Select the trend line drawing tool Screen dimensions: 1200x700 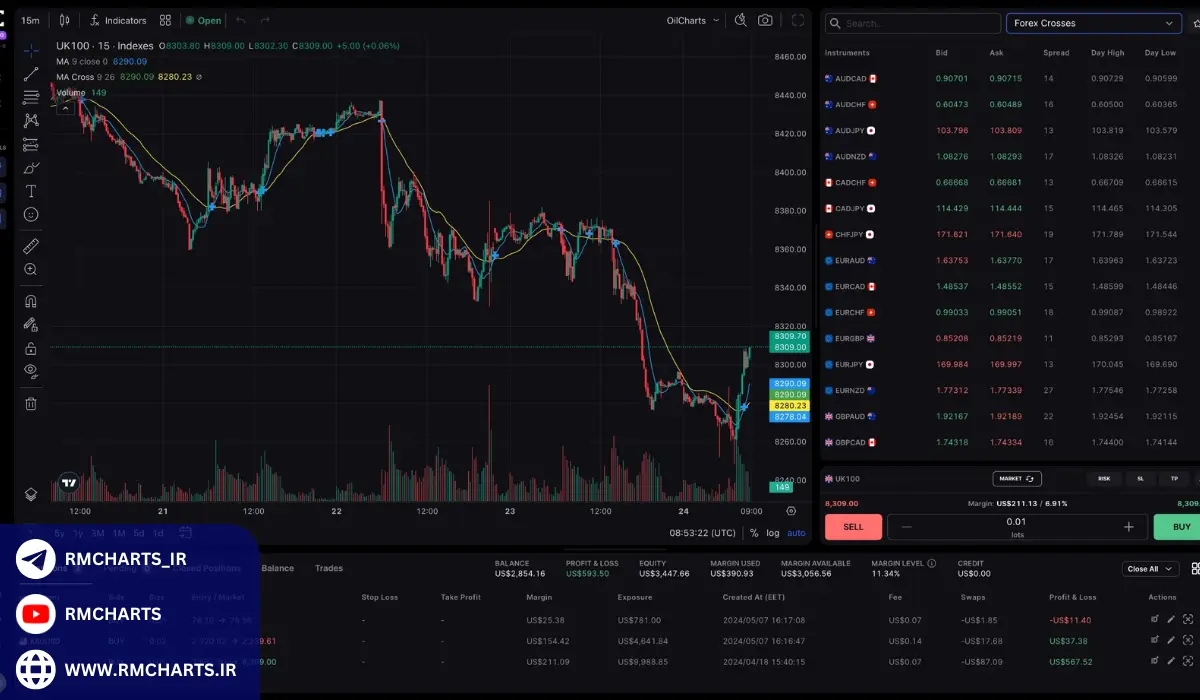(x=31, y=73)
